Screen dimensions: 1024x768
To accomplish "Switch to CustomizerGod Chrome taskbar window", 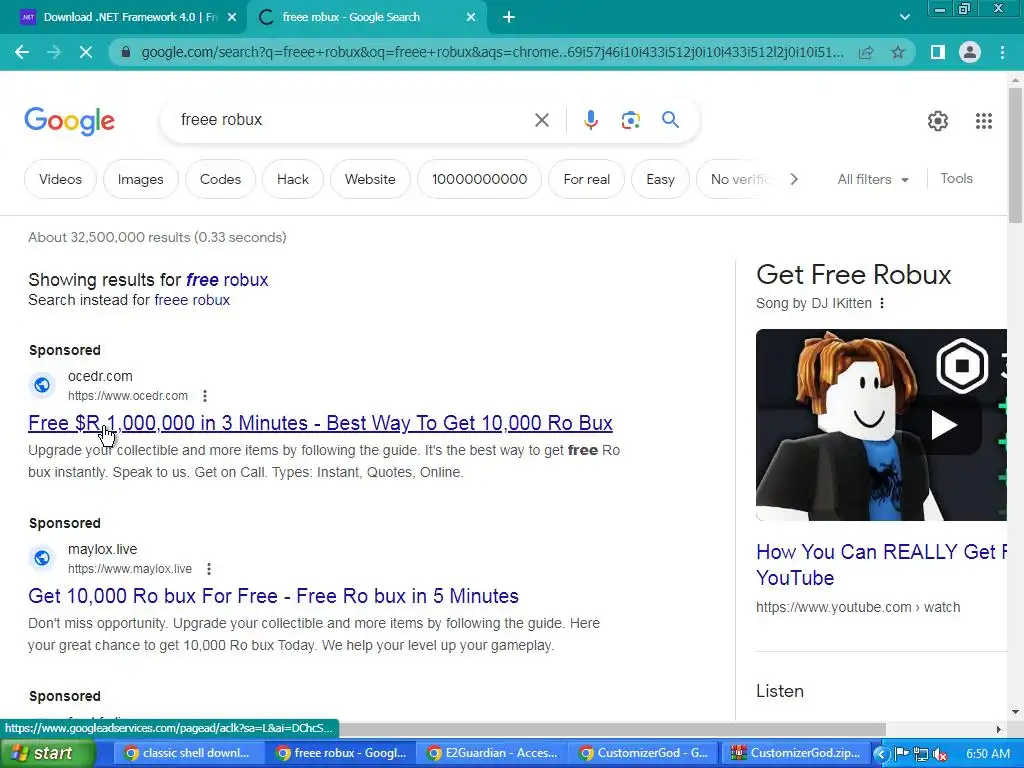I will (644, 753).
